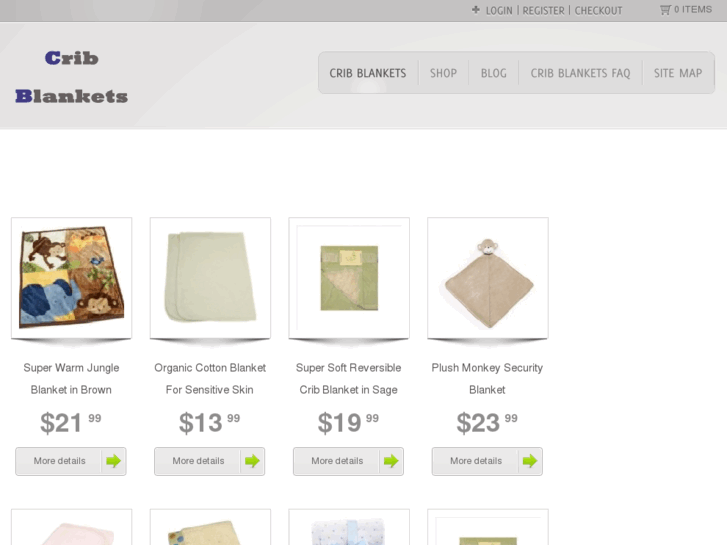Open the Site Map link
Screen dimensions: 727x545
678,73
